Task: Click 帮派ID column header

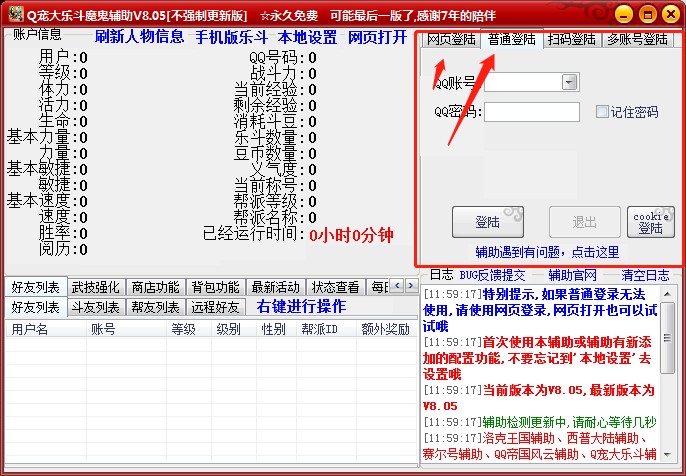Action: pos(326,329)
